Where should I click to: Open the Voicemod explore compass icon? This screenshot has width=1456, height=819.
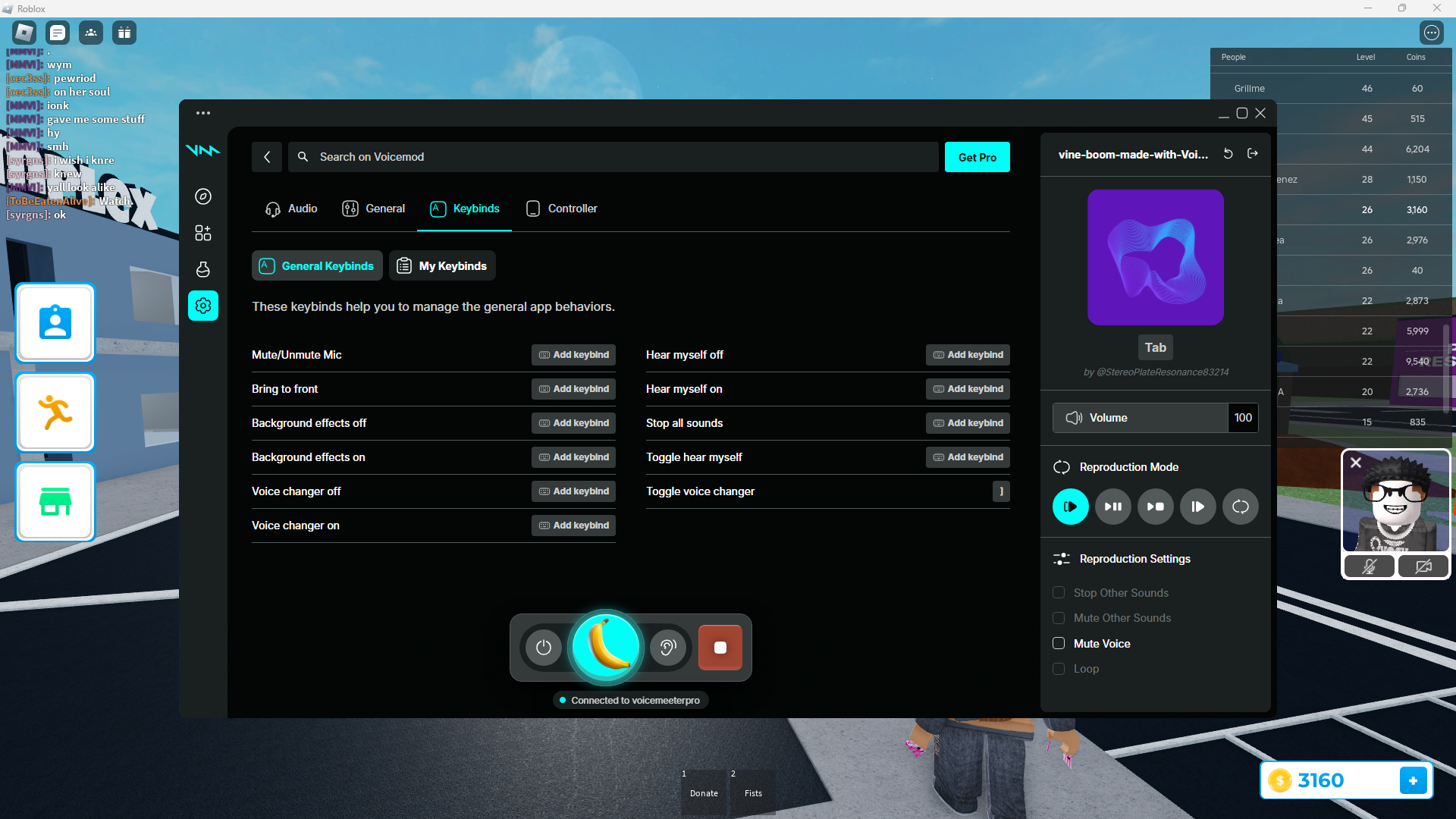(x=203, y=196)
